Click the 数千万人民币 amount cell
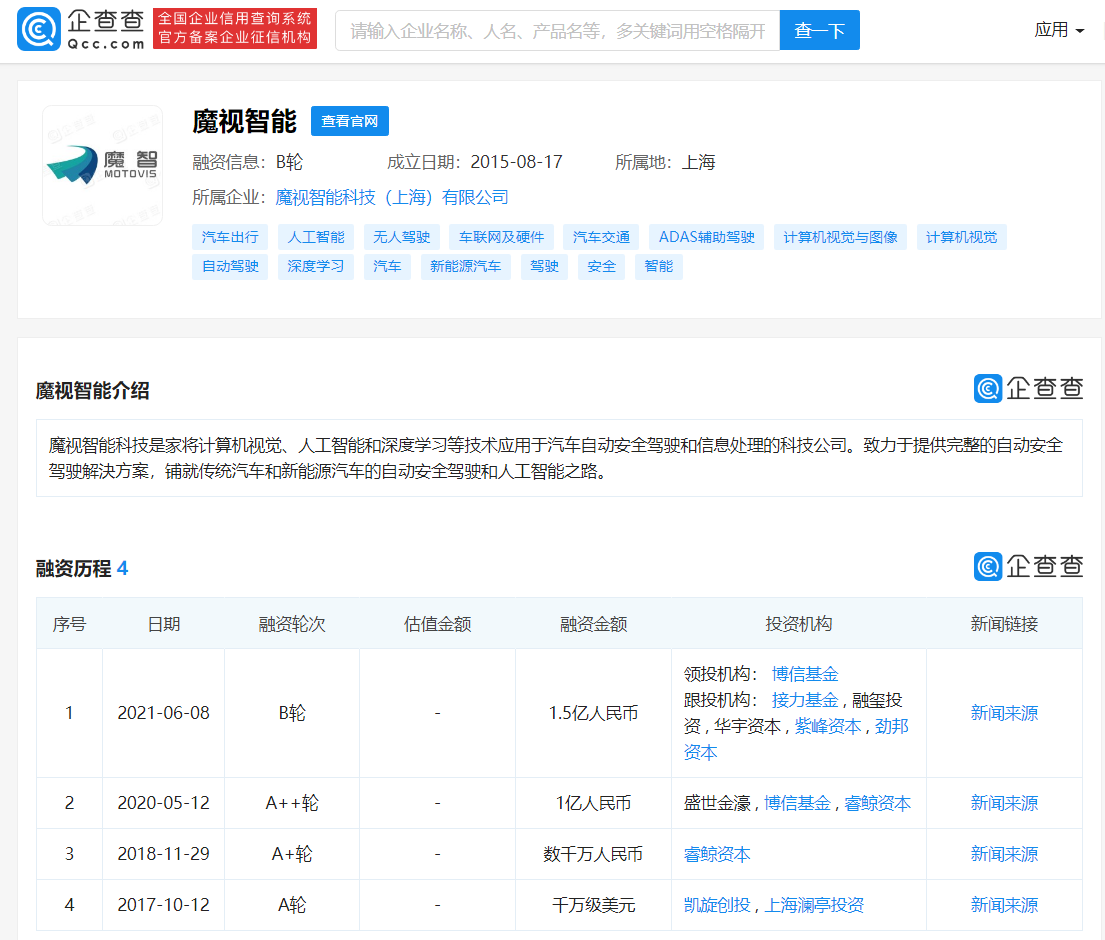The width and height of the screenshot is (1105, 940). 593,854
